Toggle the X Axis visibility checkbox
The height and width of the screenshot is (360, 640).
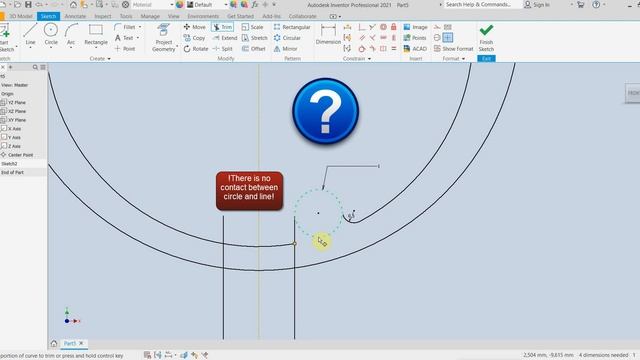pos(4,129)
